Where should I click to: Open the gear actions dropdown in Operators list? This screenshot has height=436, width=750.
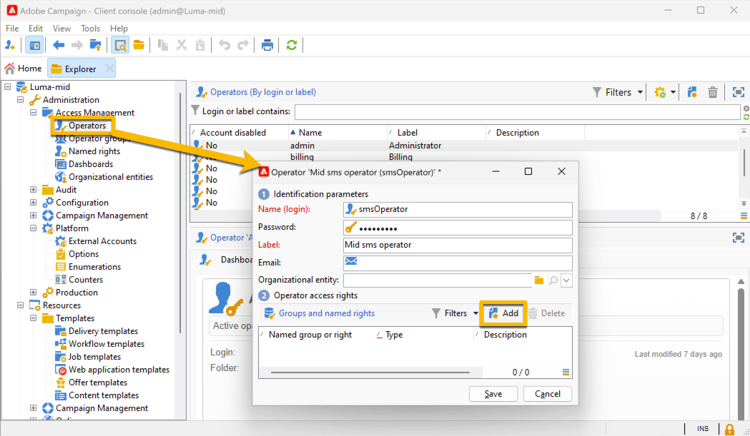[x=664, y=92]
